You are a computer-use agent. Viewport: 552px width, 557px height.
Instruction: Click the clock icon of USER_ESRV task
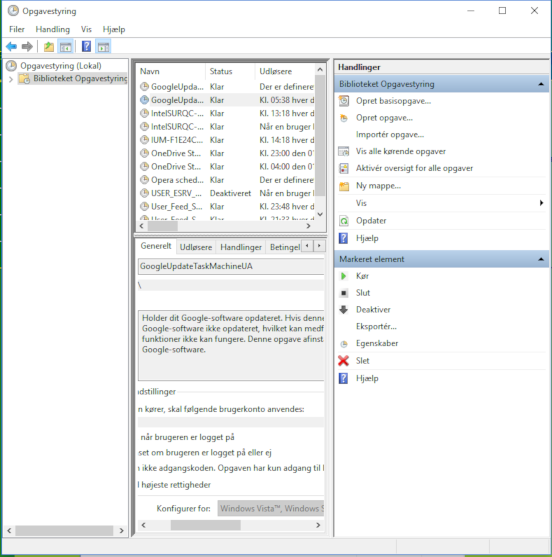coord(144,193)
